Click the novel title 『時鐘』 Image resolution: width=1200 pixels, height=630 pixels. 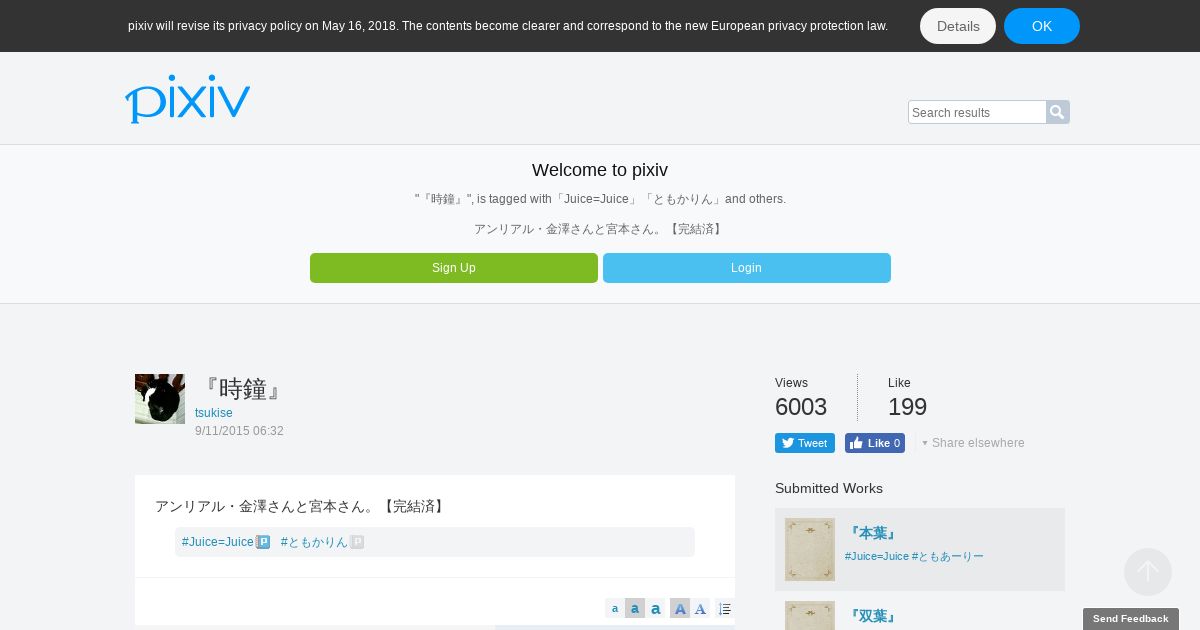(x=242, y=389)
